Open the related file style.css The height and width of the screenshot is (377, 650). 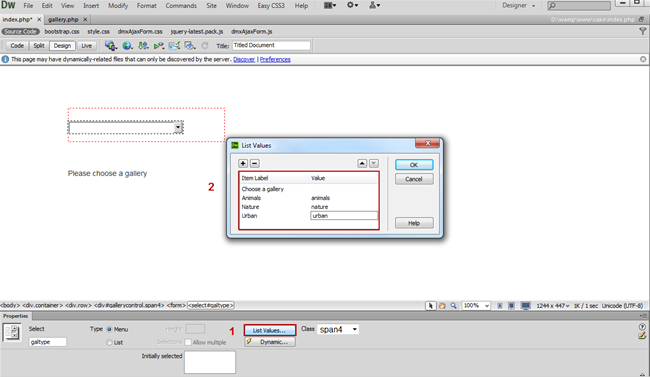click(98, 32)
